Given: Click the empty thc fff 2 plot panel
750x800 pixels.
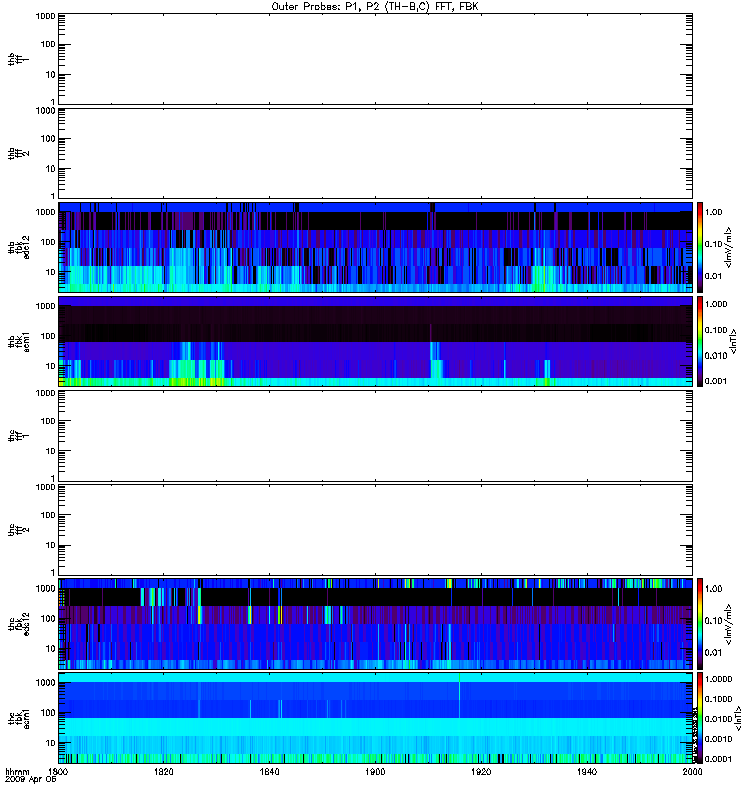Looking at the screenshot, I should pyautogui.click(x=376, y=530).
